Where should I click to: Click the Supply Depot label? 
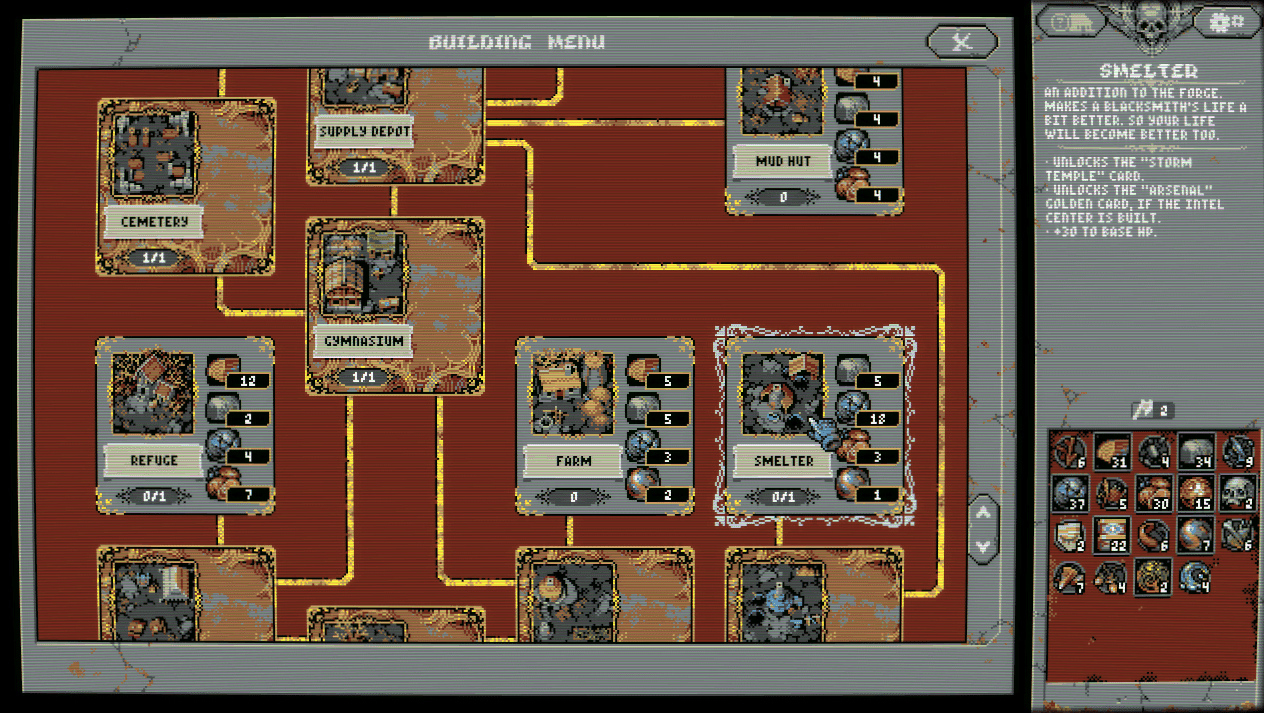[364, 131]
